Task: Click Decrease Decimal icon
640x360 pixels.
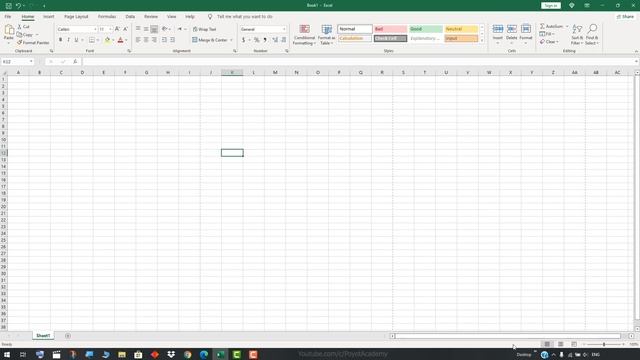Action: (x=283, y=40)
